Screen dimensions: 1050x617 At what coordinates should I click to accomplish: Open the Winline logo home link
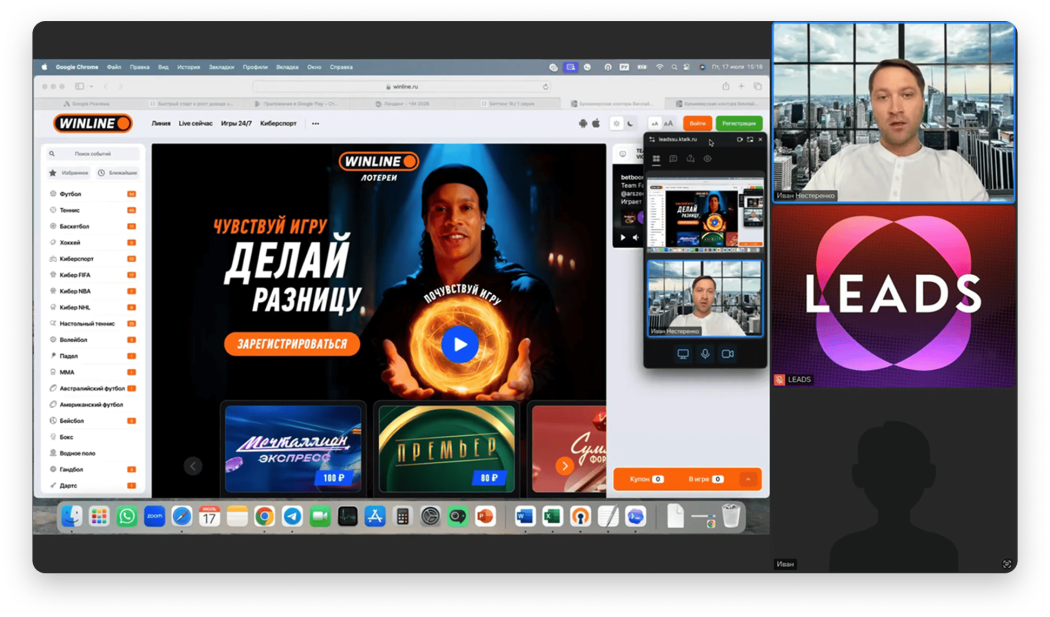[x=92, y=123]
